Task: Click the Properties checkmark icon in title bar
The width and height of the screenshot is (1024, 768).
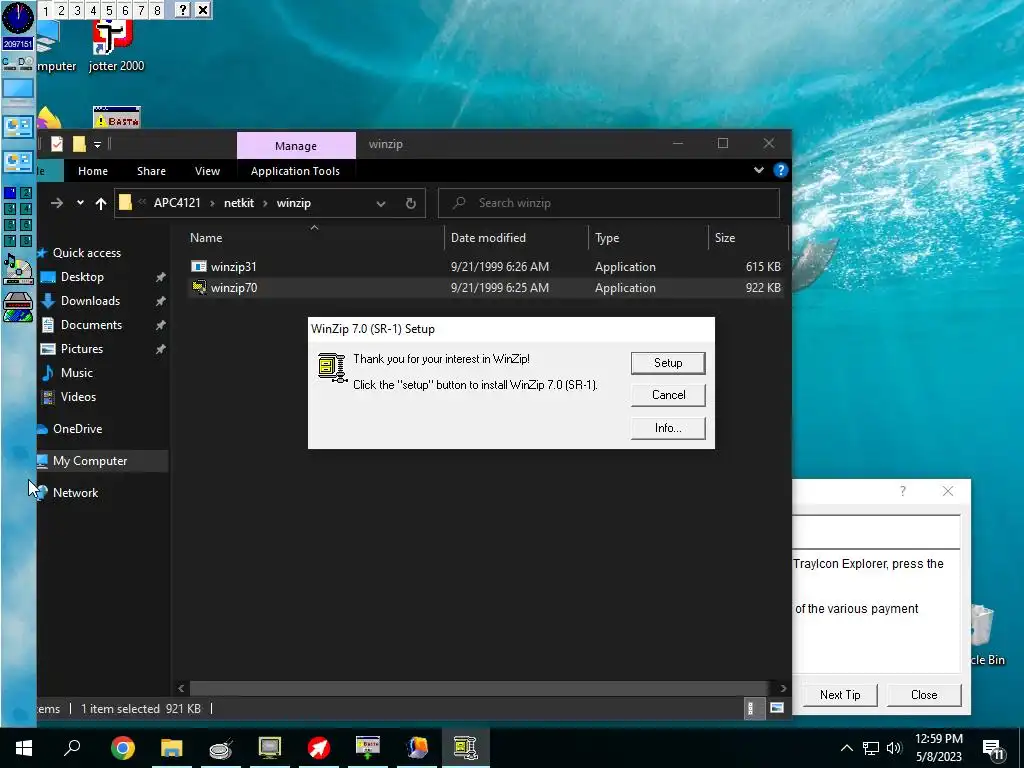Action: pos(57,144)
